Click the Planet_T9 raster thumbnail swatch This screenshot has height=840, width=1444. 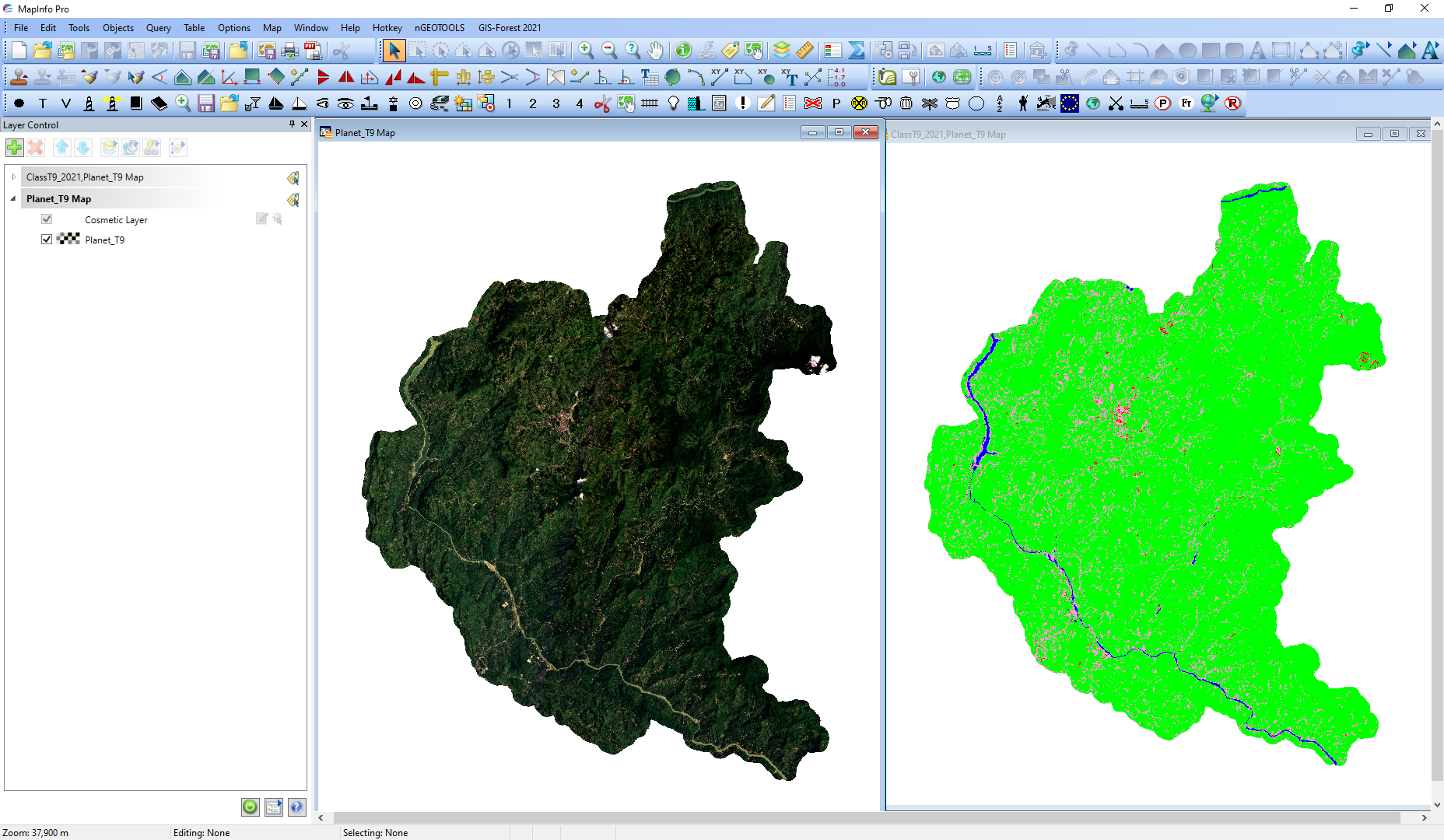click(x=68, y=239)
